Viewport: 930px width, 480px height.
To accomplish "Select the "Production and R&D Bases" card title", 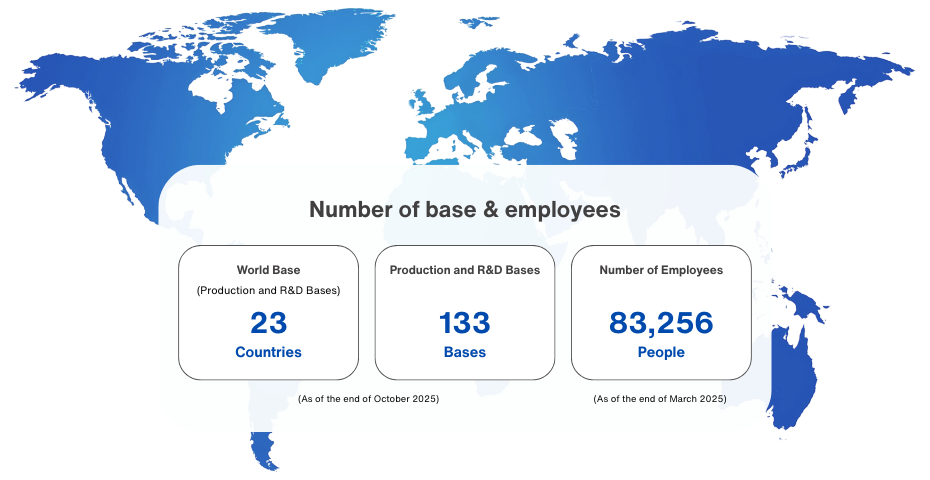I will (x=464, y=270).
